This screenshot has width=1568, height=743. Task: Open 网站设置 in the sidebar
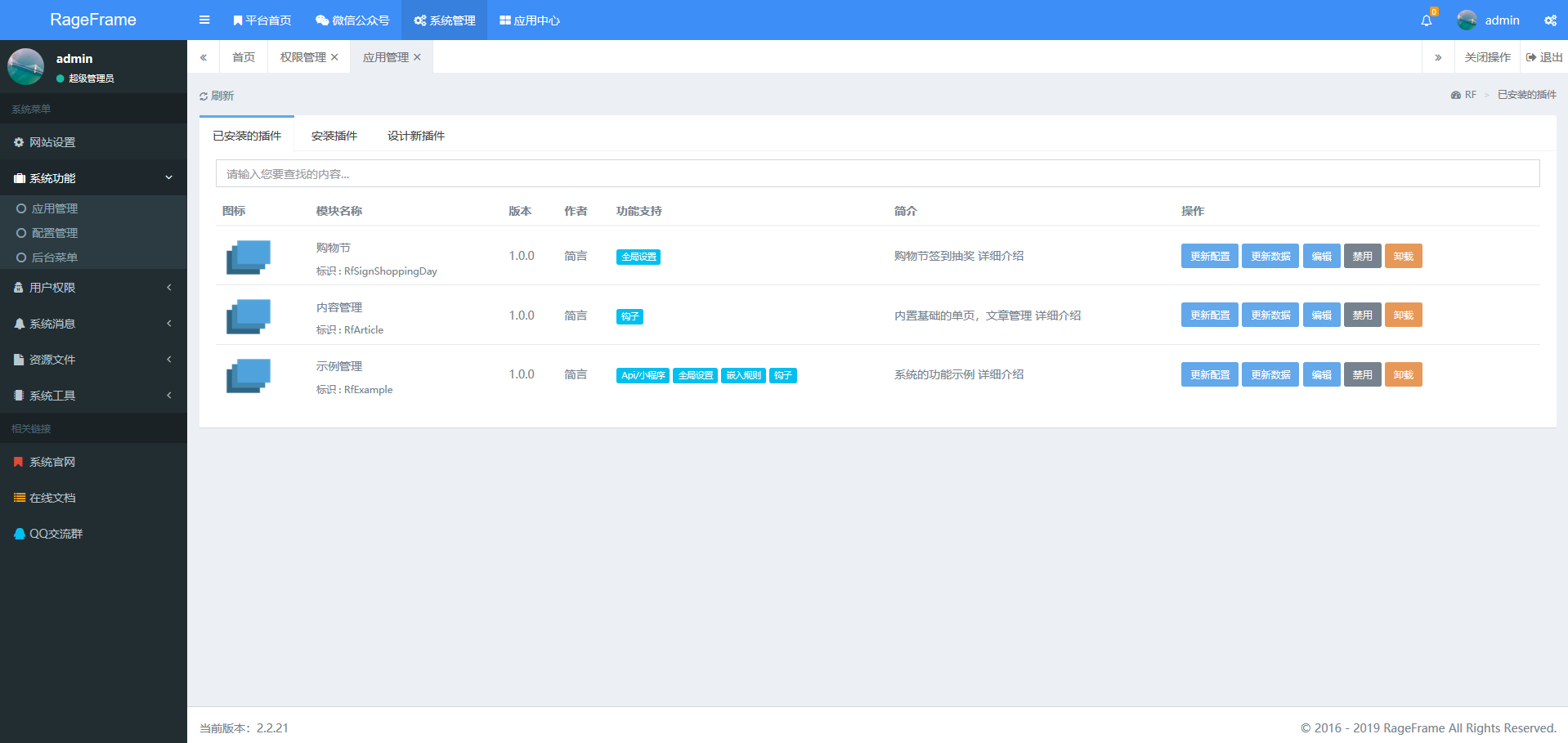tap(93, 142)
